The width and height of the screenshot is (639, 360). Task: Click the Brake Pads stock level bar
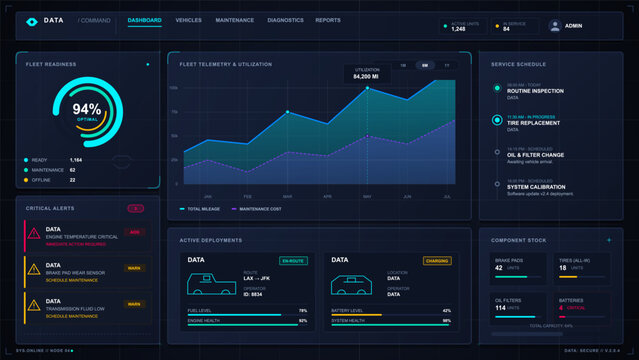pos(518,277)
